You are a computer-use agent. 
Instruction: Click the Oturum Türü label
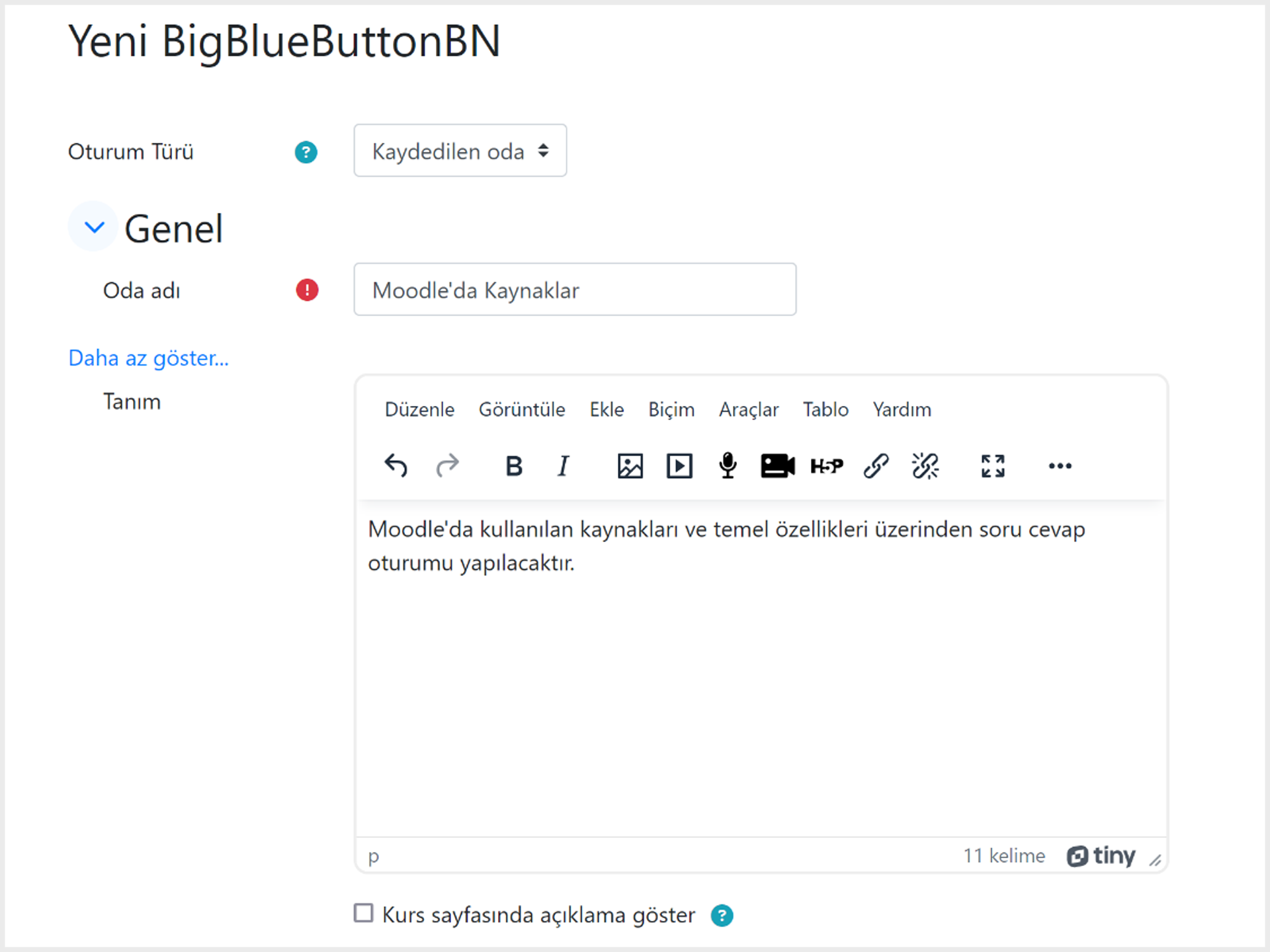pyautogui.click(x=131, y=152)
